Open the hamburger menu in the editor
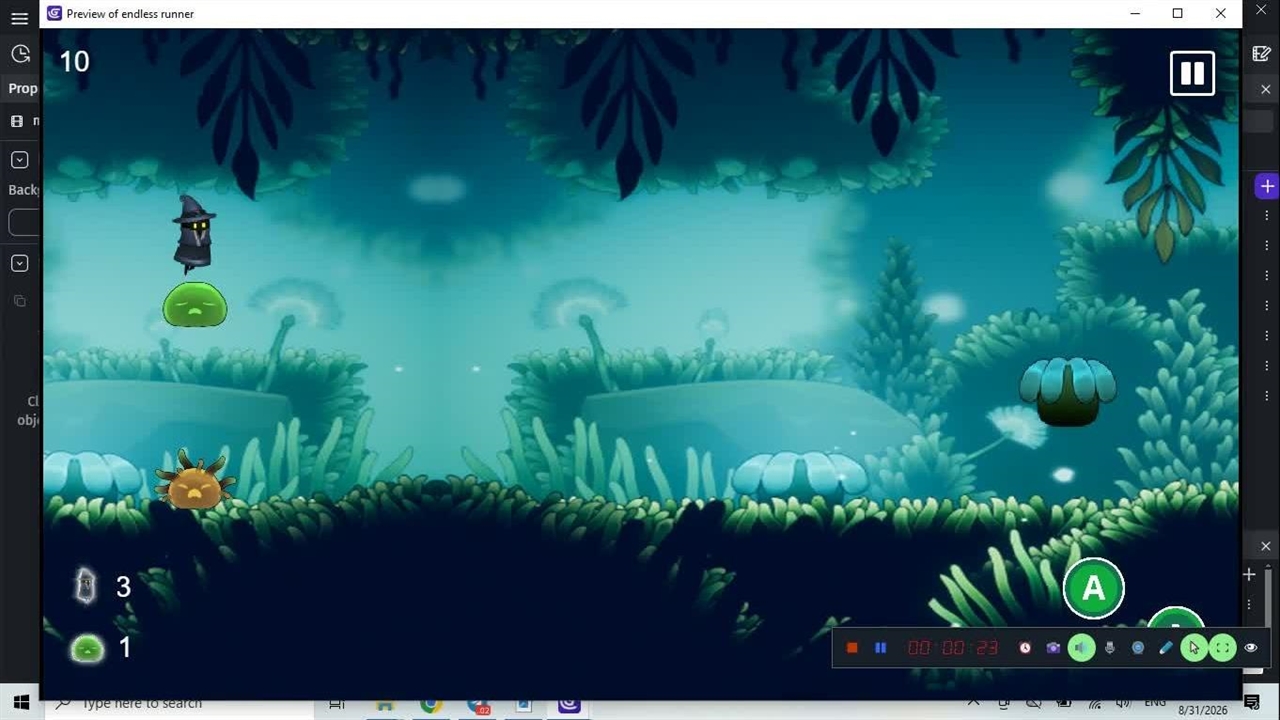This screenshot has width=1280, height=720. 19,18
